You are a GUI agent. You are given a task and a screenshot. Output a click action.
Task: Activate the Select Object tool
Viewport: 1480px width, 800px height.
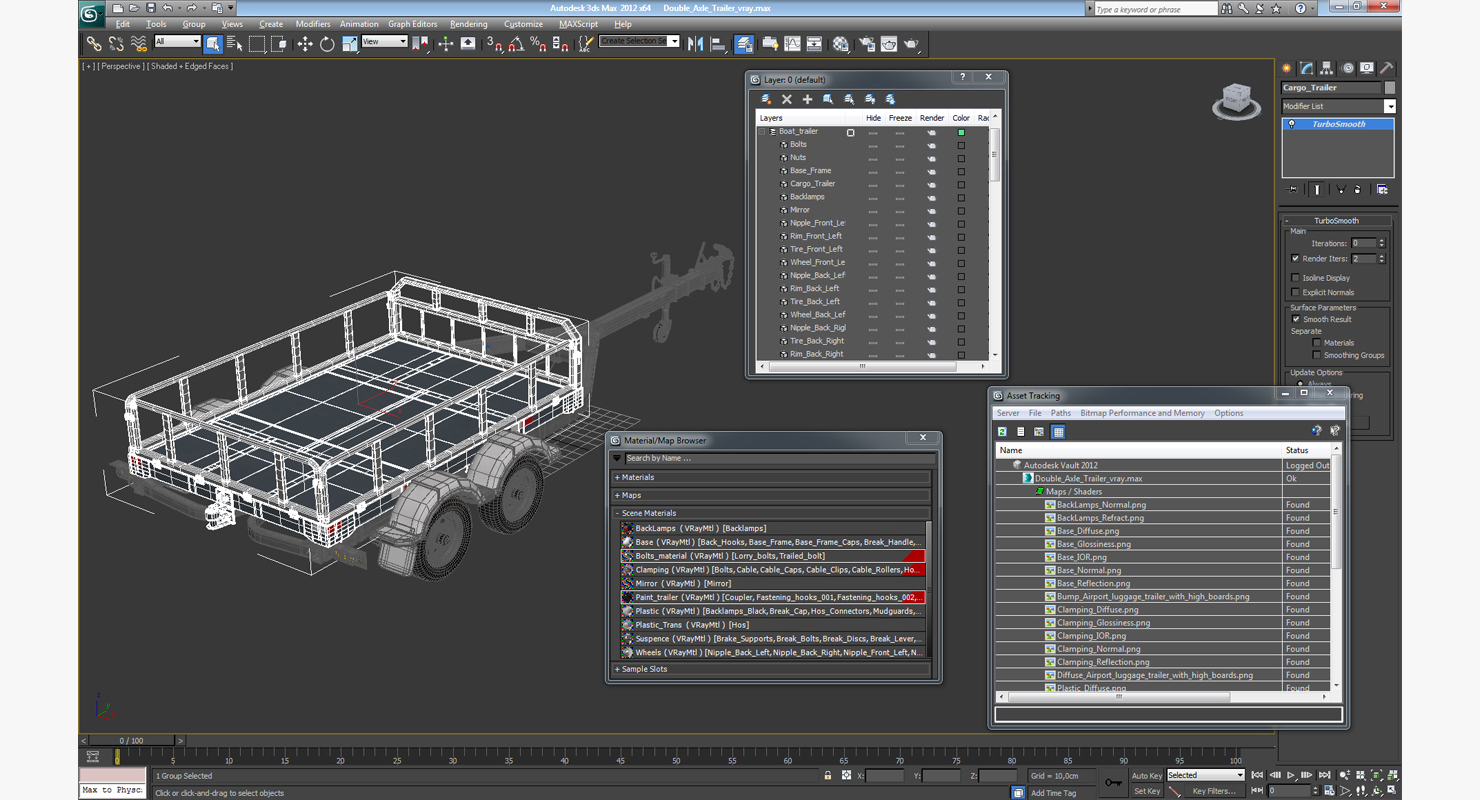[x=213, y=44]
